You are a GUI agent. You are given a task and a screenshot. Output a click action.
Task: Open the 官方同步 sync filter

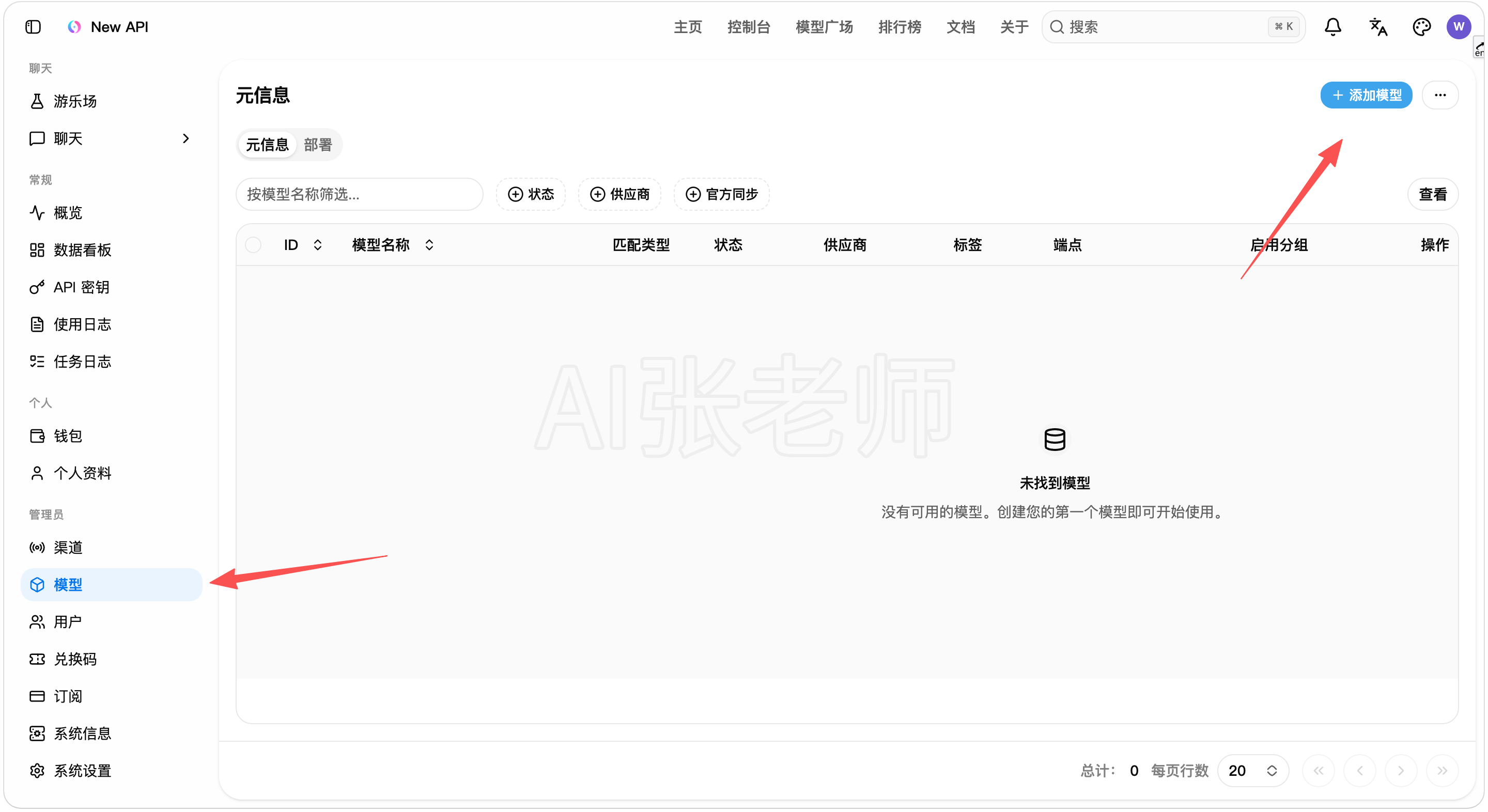pyautogui.click(x=721, y=194)
